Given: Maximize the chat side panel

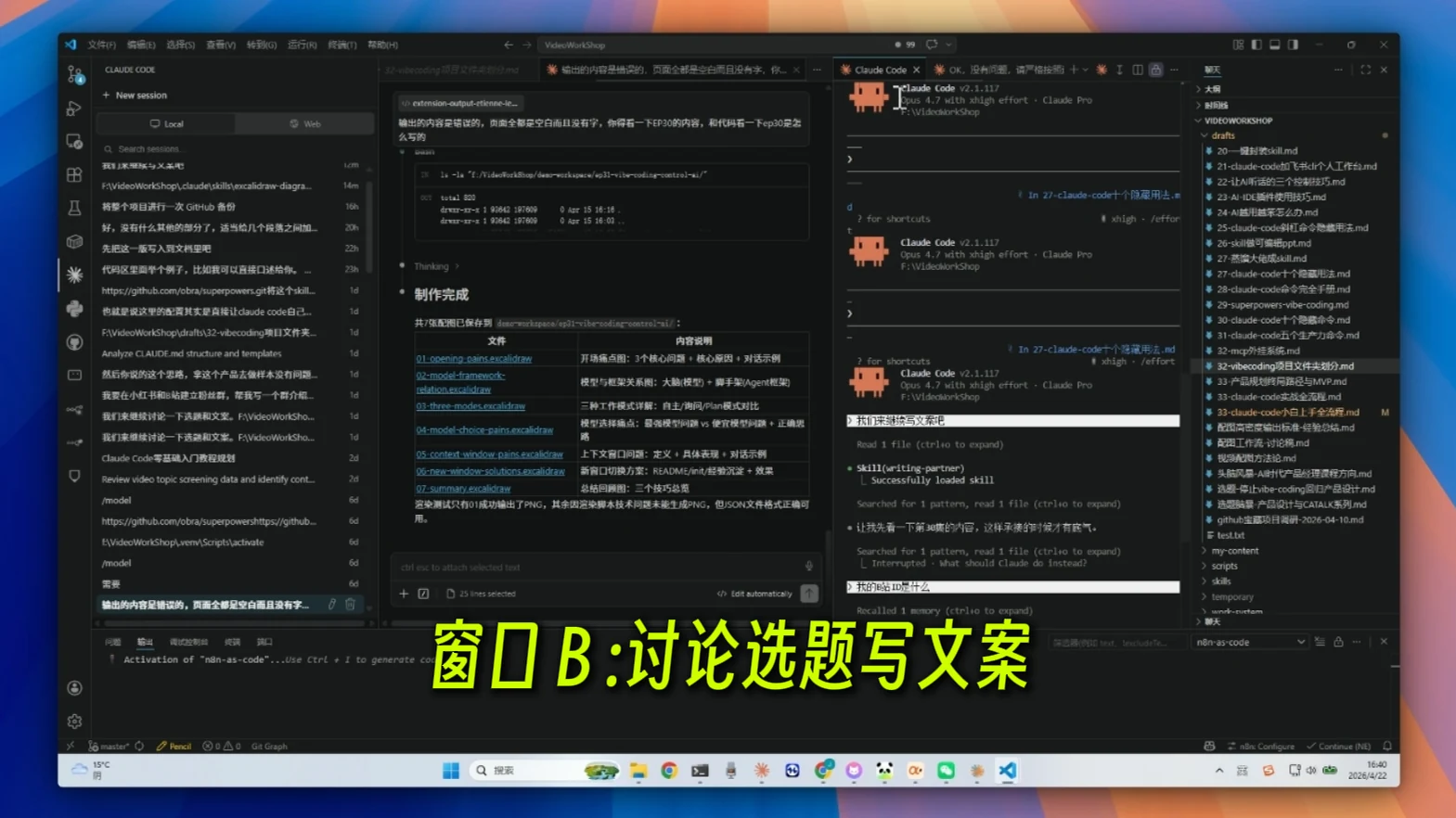Looking at the screenshot, I should point(1365,70).
